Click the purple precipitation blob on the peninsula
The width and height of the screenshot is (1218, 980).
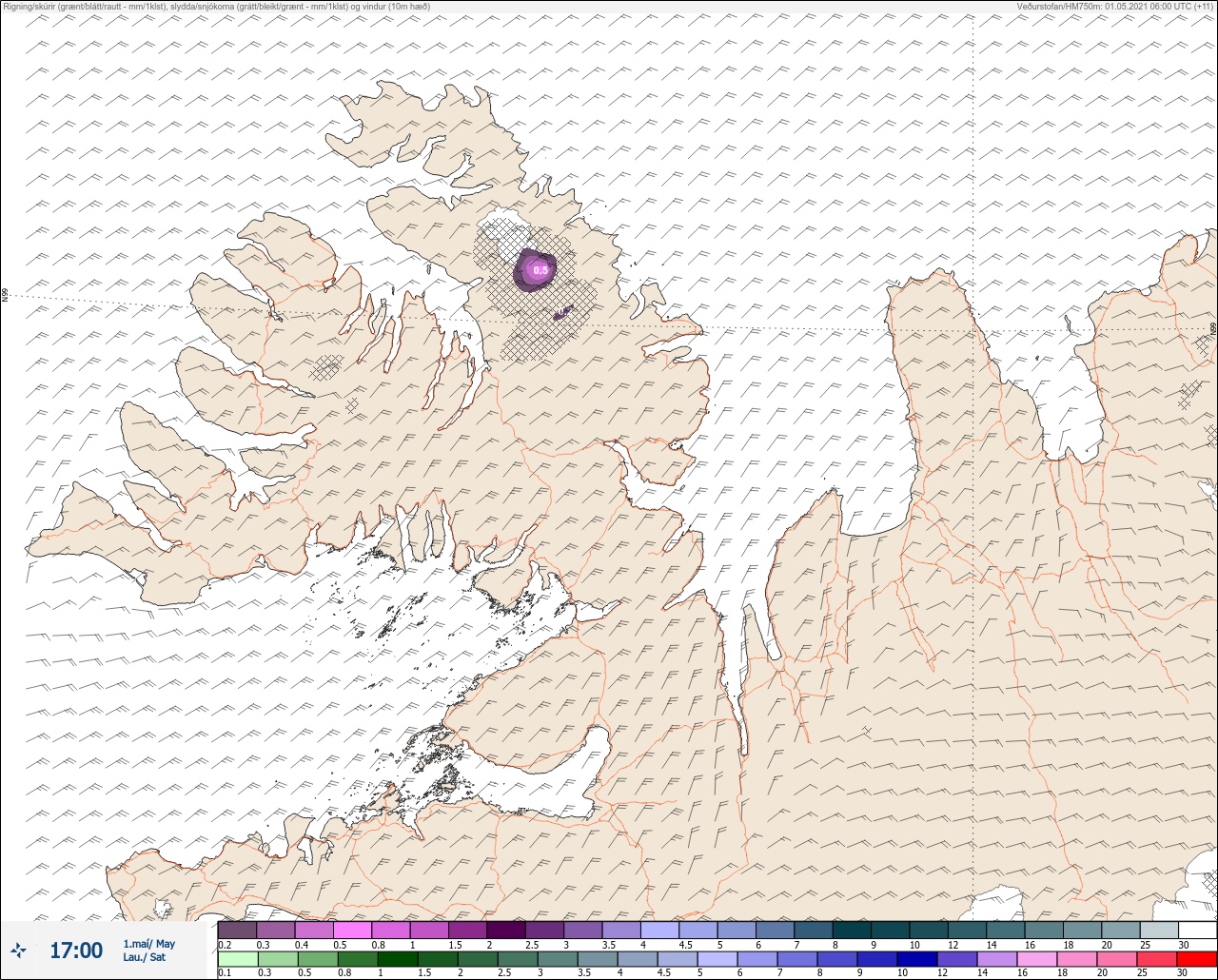point(536,269)
